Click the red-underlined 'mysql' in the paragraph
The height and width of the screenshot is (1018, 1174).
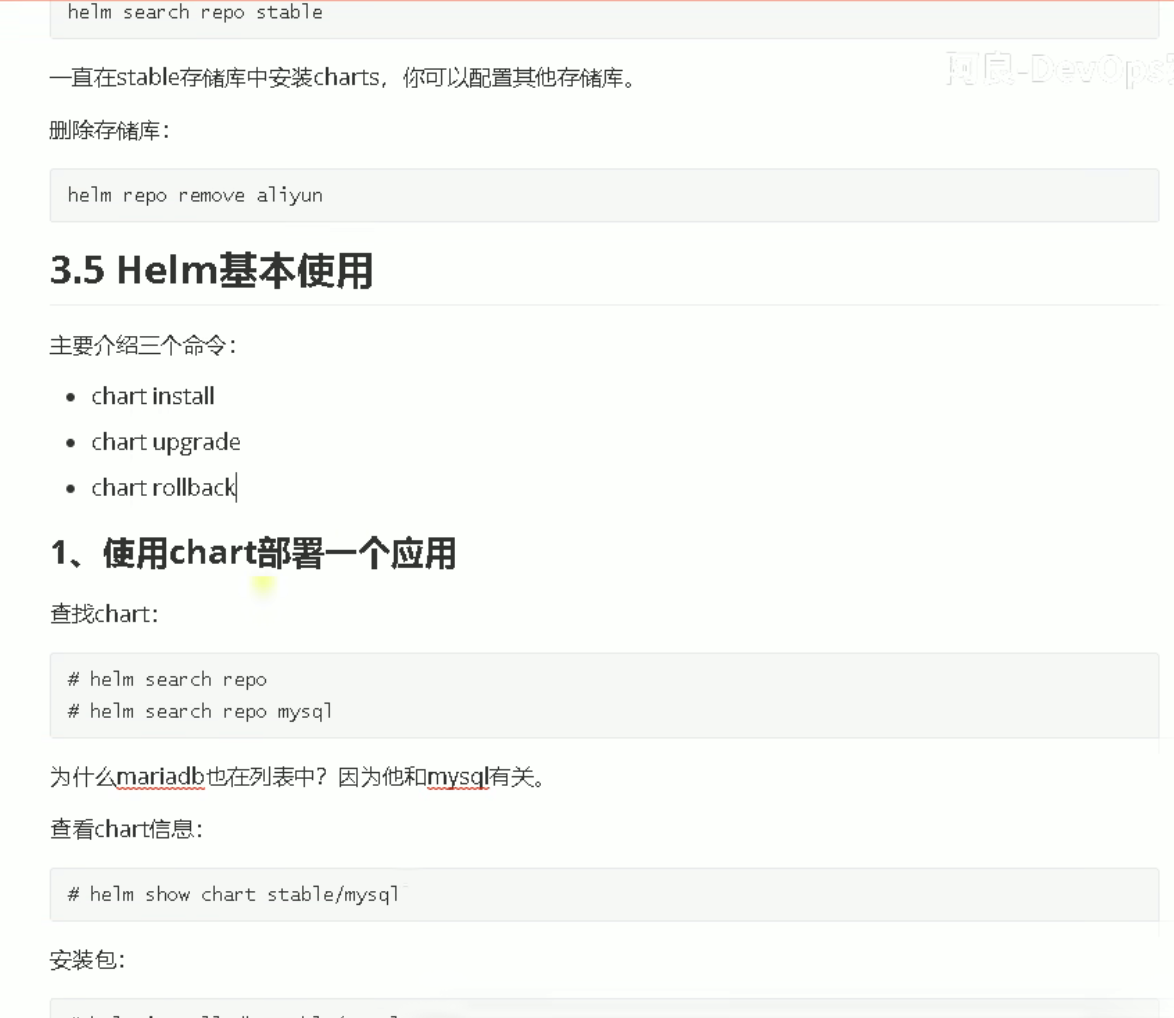(x=457, y=777)
